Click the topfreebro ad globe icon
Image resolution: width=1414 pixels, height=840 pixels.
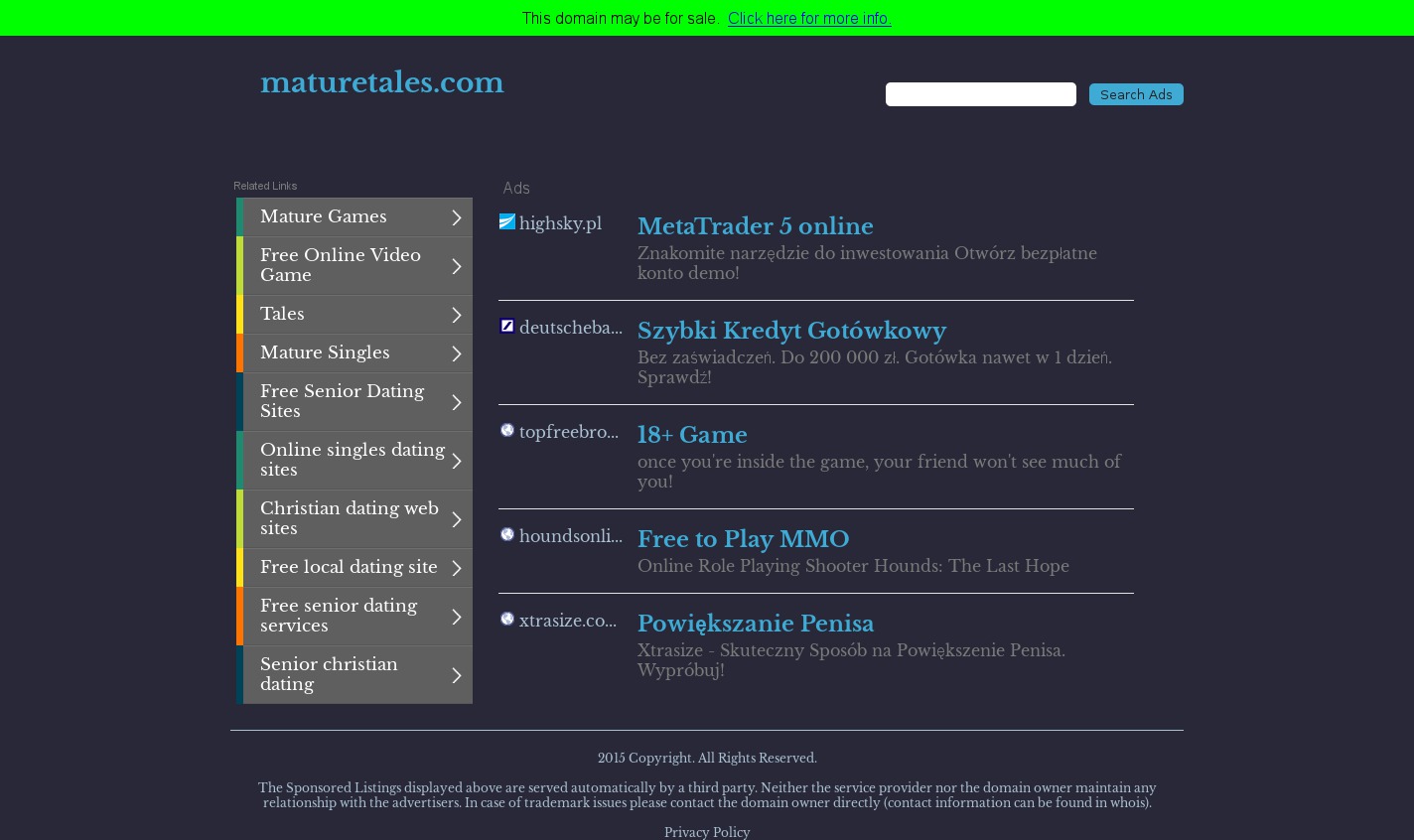click(x=507, y=430)
